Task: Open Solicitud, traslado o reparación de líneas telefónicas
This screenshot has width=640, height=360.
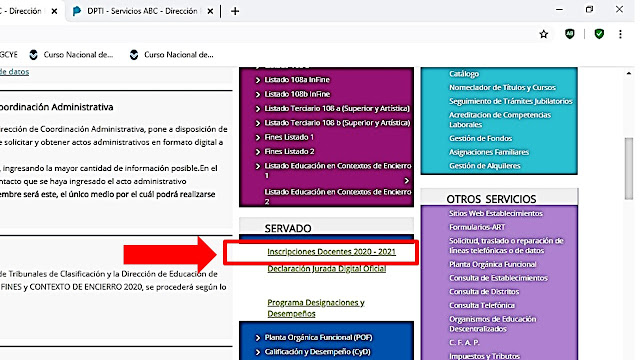Action: coord(506,245)
